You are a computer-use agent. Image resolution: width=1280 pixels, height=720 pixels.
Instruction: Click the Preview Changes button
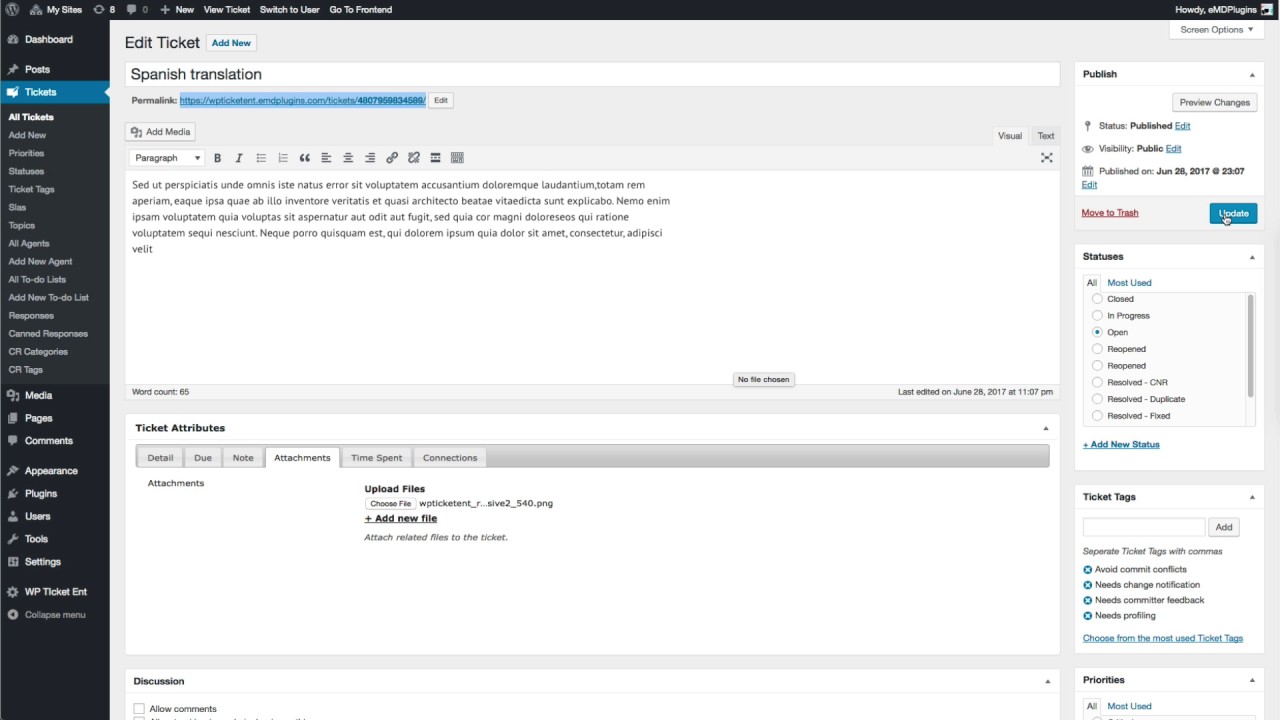(1214, 102)
